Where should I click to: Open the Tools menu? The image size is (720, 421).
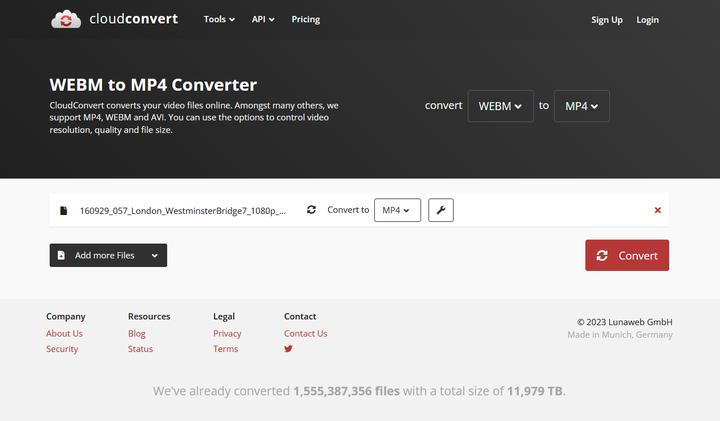(x=219, y=19)
